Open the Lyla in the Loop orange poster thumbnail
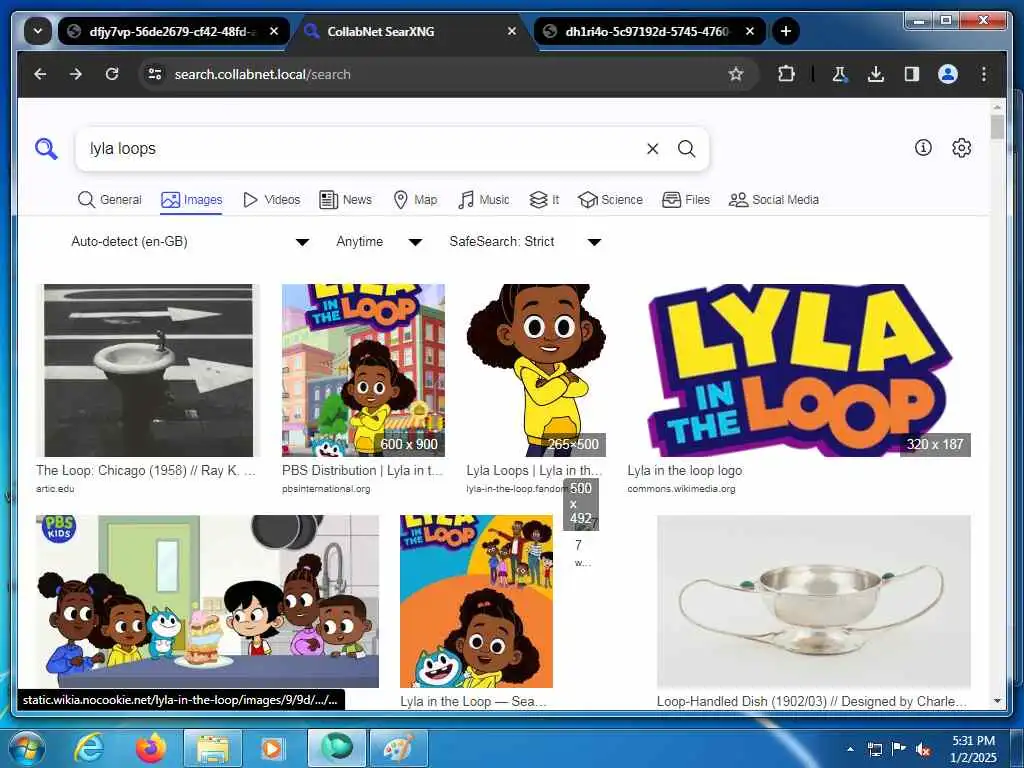 [x=477, y=601]
